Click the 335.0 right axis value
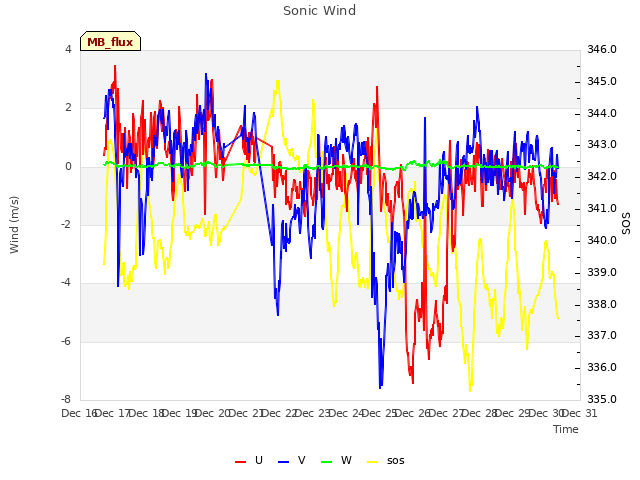Viewport: 640px width, 480px height. click(602, 399)
